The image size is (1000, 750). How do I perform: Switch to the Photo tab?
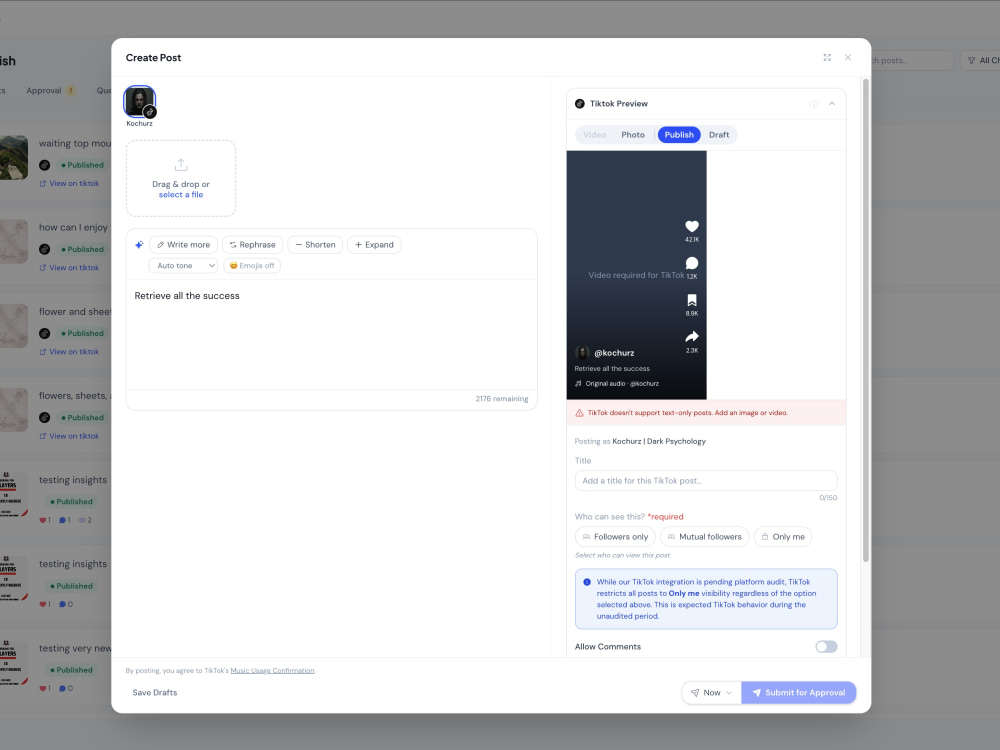point(633,135)
